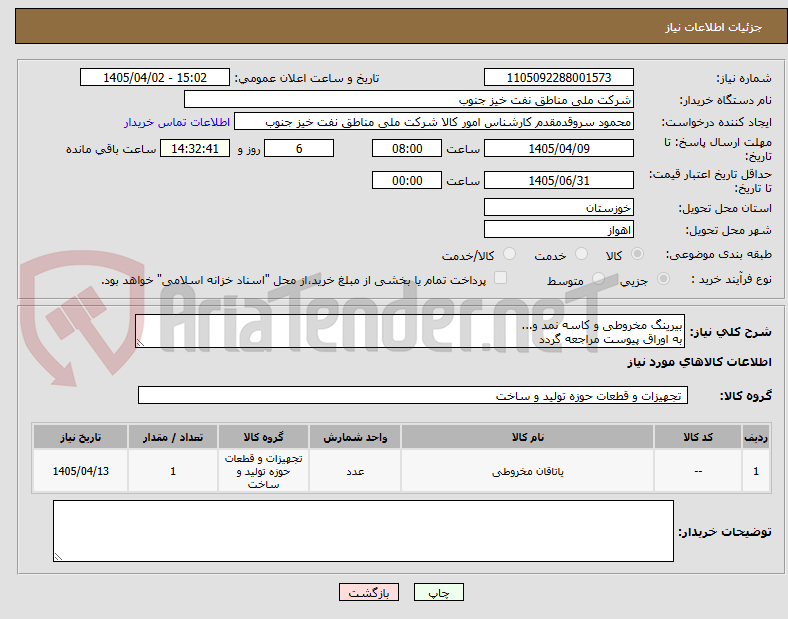This screenshot has height=619, width=788.
Task: Click the چاپ print button
Action: tap(438, 592)
